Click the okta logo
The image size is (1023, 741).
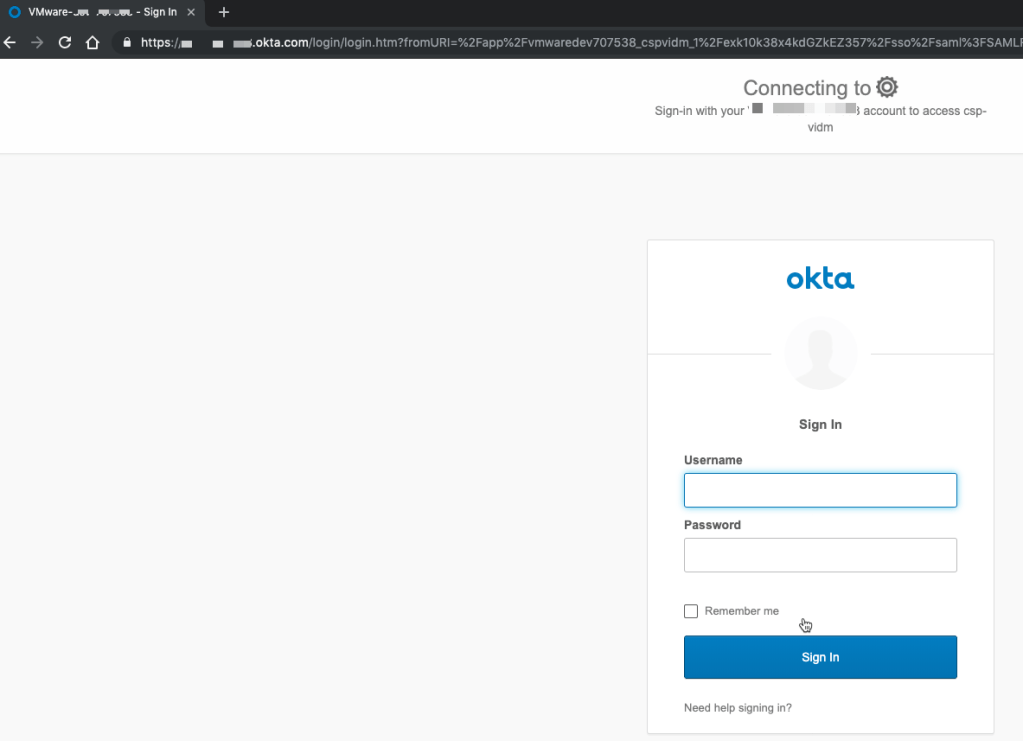click(820, 279)
